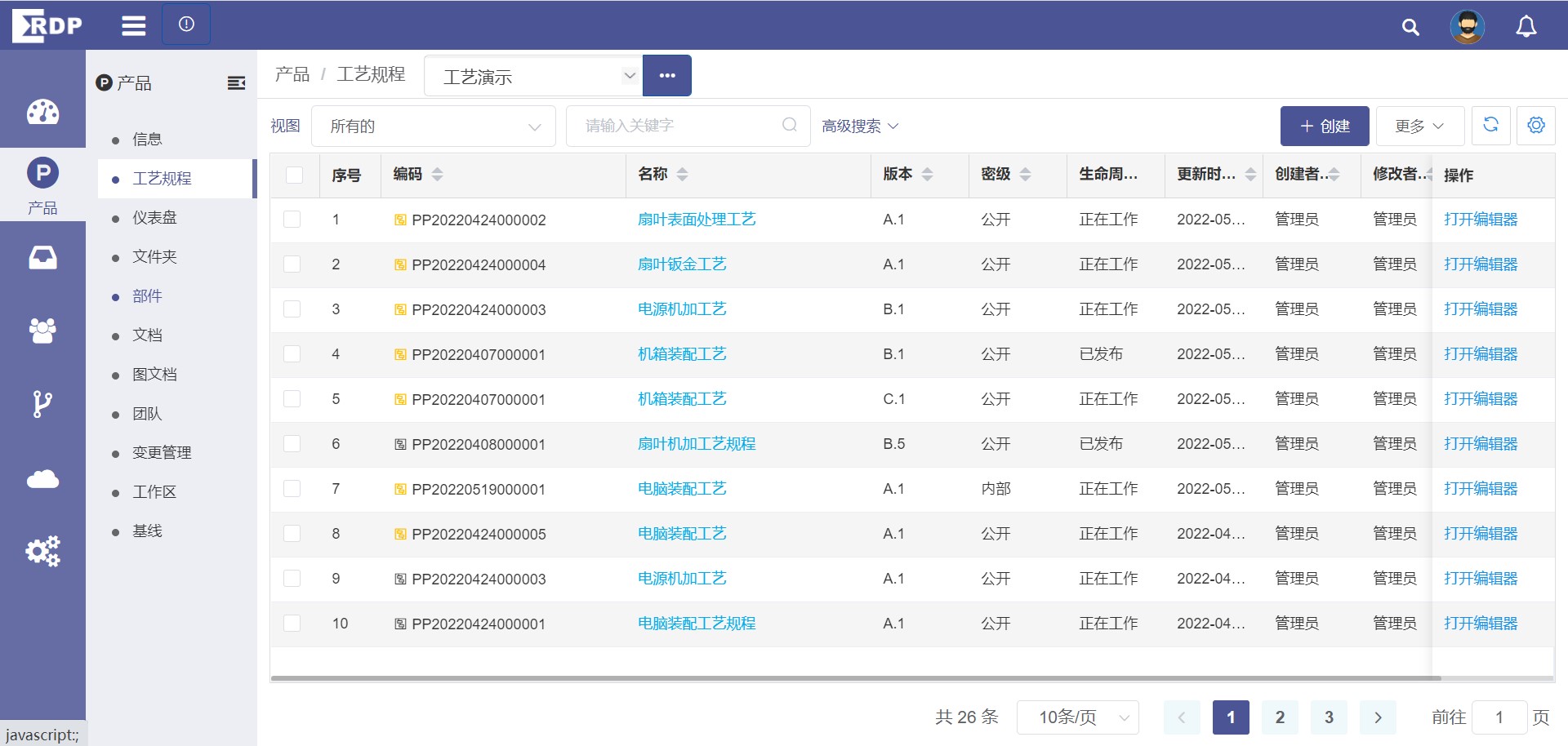The width and height of the screenshot is (1568, 746).
Task: Select the checkbox on row 6 扇叶机加工艺规程
Action: [x=292, y=443]
